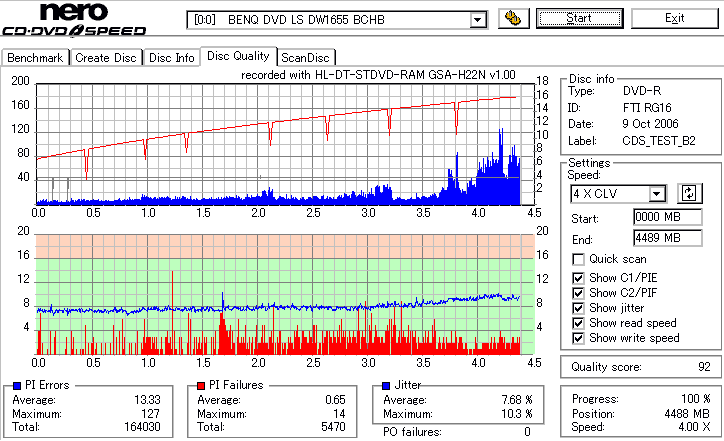Click the drive options icon next to Start
The height and width of the screenshot is (441, 724).
(513, 18)
